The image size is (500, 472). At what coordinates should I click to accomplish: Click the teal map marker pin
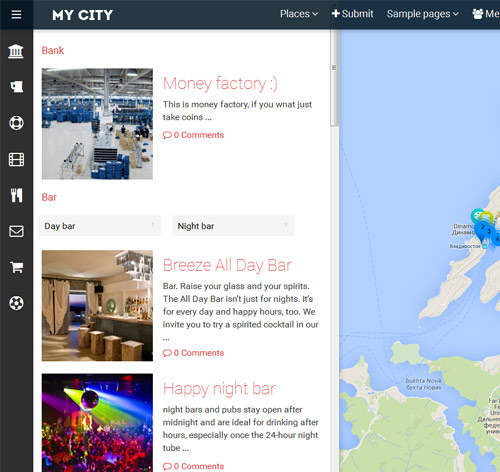pos(477,215)
